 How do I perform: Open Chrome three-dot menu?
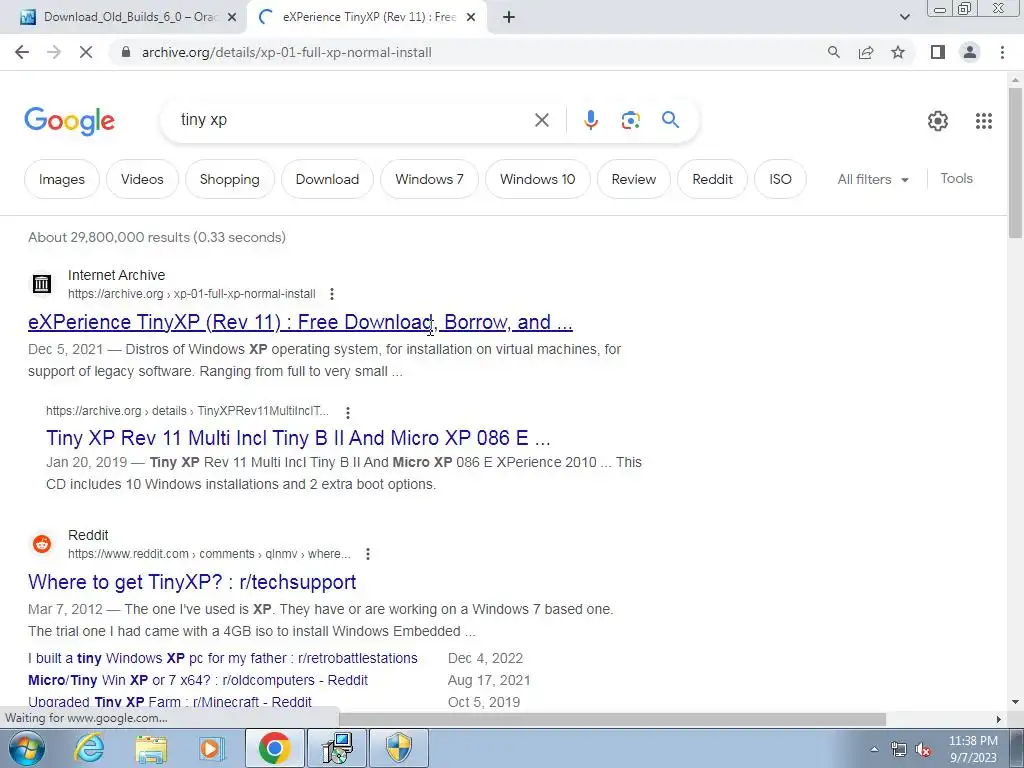(1002, 52)
